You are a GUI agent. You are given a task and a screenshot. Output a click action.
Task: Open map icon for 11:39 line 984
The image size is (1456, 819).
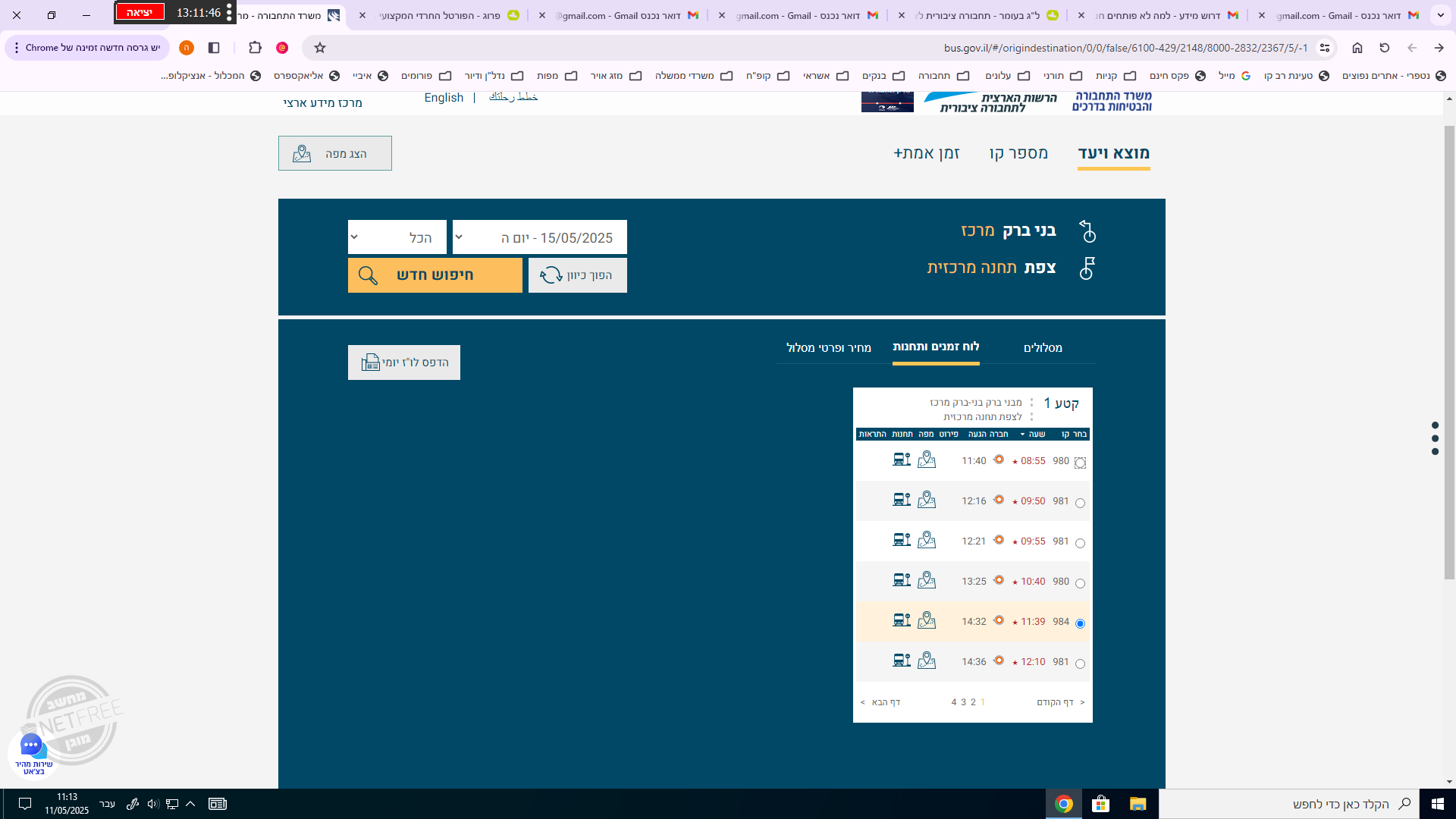[x=926, y=621]
